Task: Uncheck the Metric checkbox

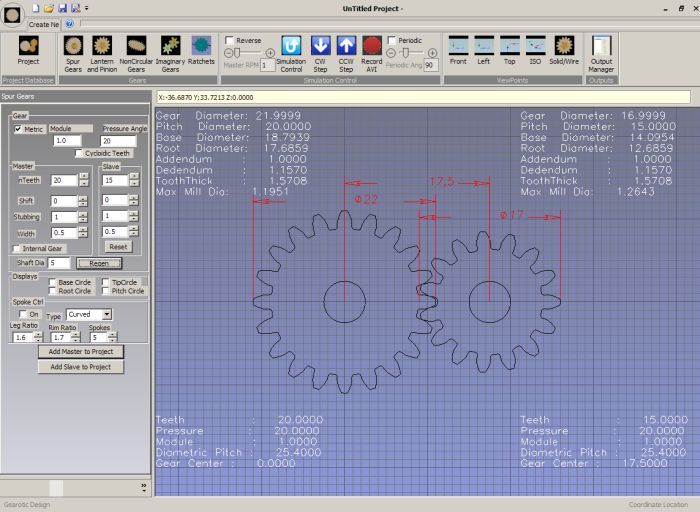Action: [x=18, y=129]
